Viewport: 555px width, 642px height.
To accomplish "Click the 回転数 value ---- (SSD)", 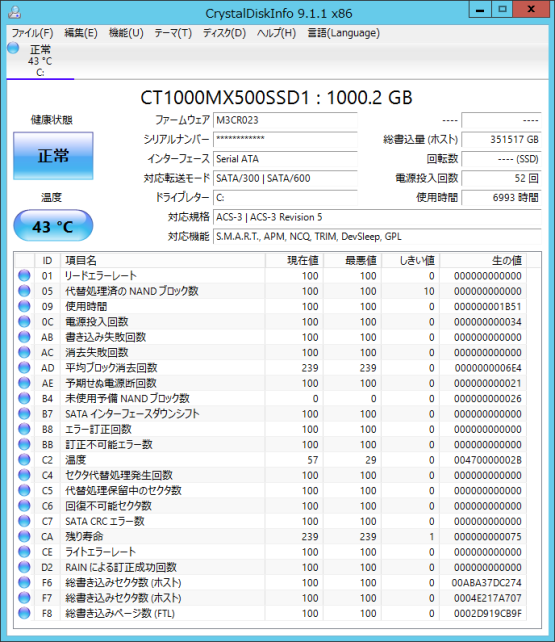I will coord(501,159).
